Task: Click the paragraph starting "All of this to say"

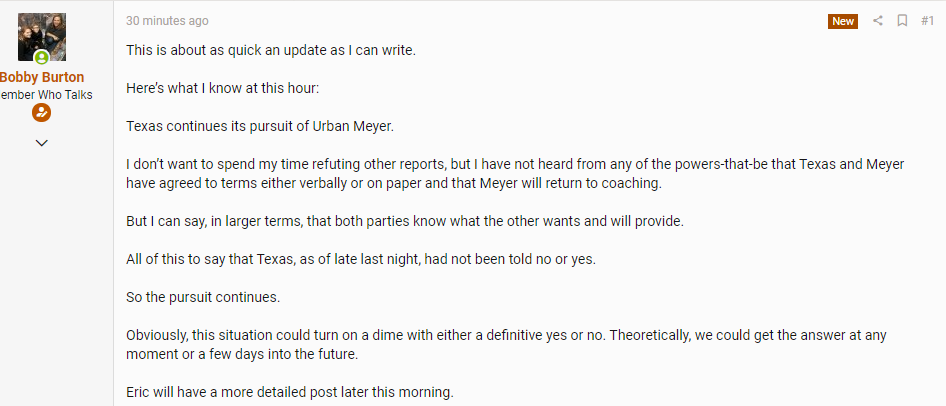Action: (x=361, y=260)
